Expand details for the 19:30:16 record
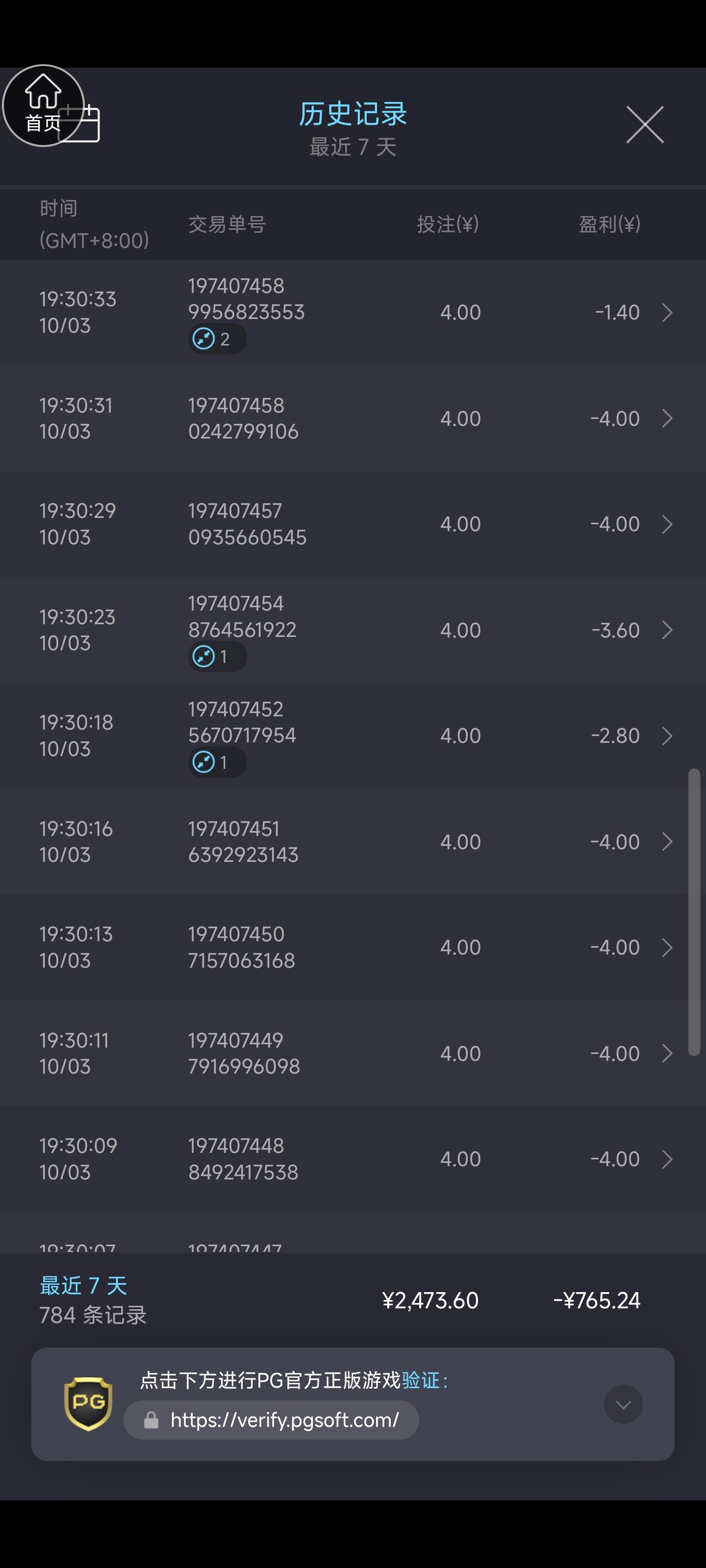The width and height of the screenshot is (706, 1568). (667, 842)
